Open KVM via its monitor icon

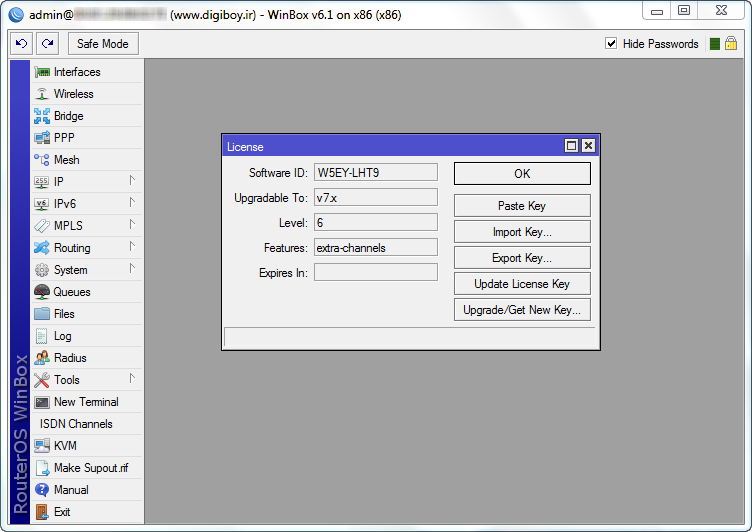[42, 446]
